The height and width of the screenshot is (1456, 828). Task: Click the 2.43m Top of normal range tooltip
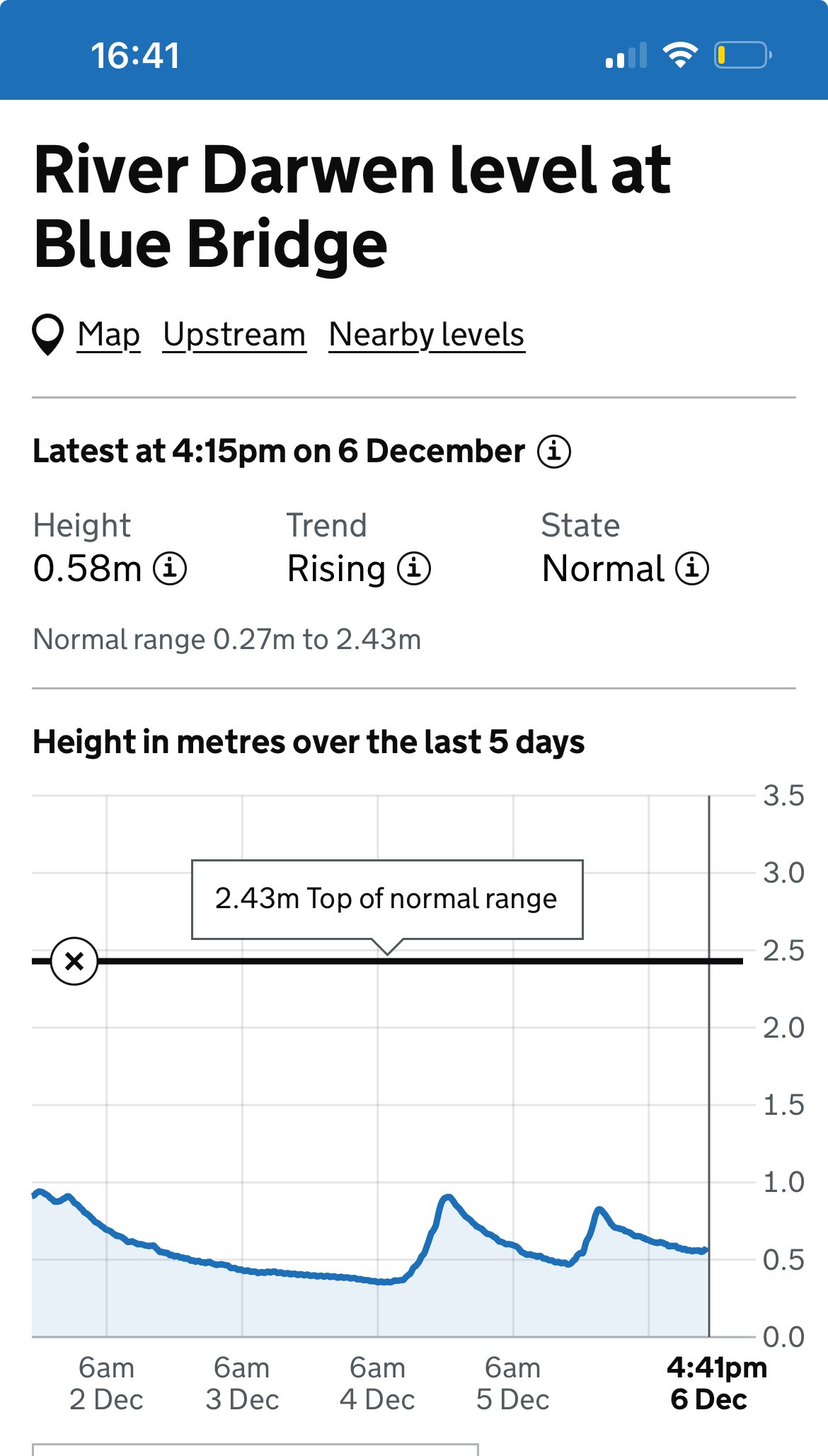click(387, 900)
